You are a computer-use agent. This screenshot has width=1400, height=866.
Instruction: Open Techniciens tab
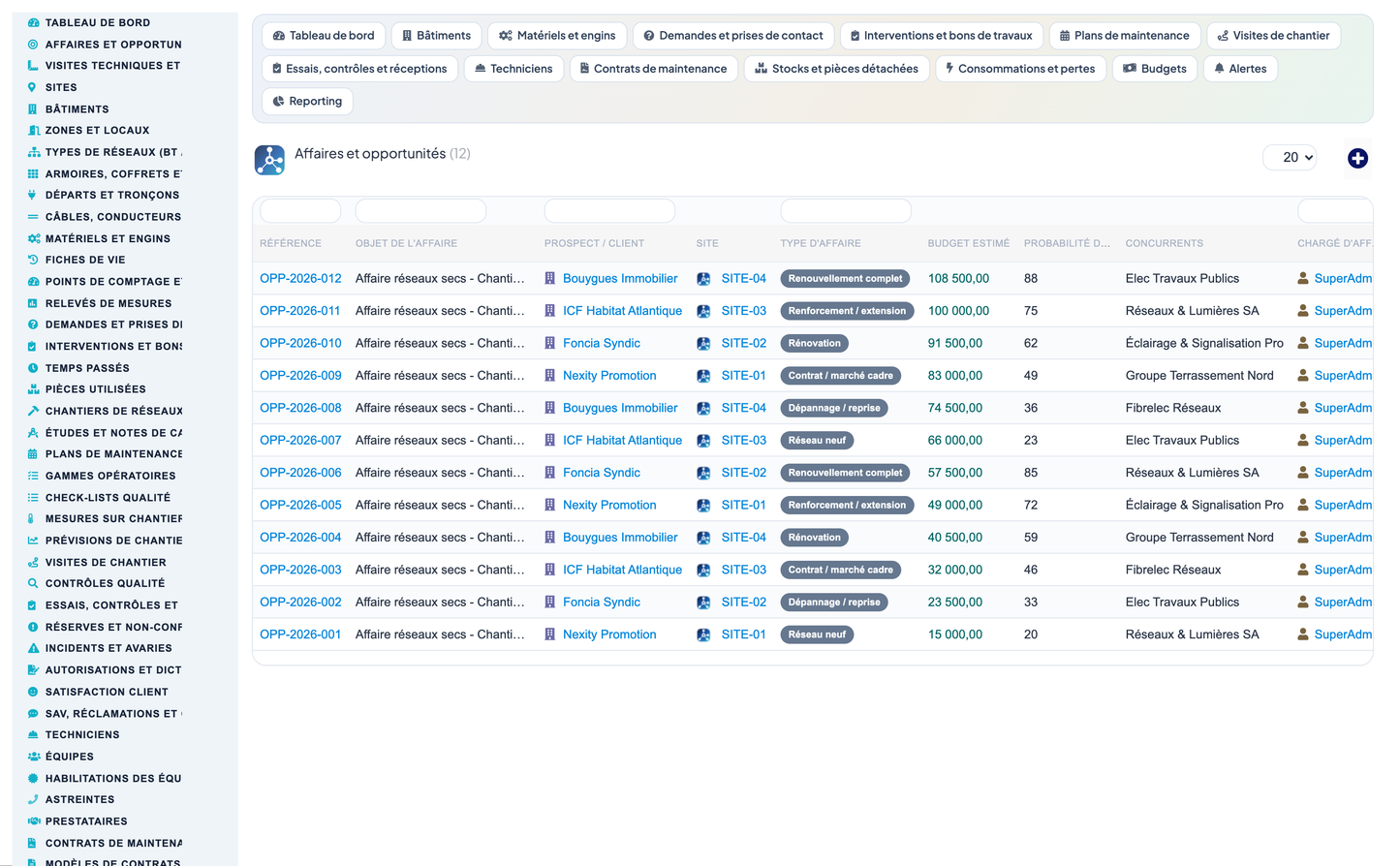coord(513,69)
